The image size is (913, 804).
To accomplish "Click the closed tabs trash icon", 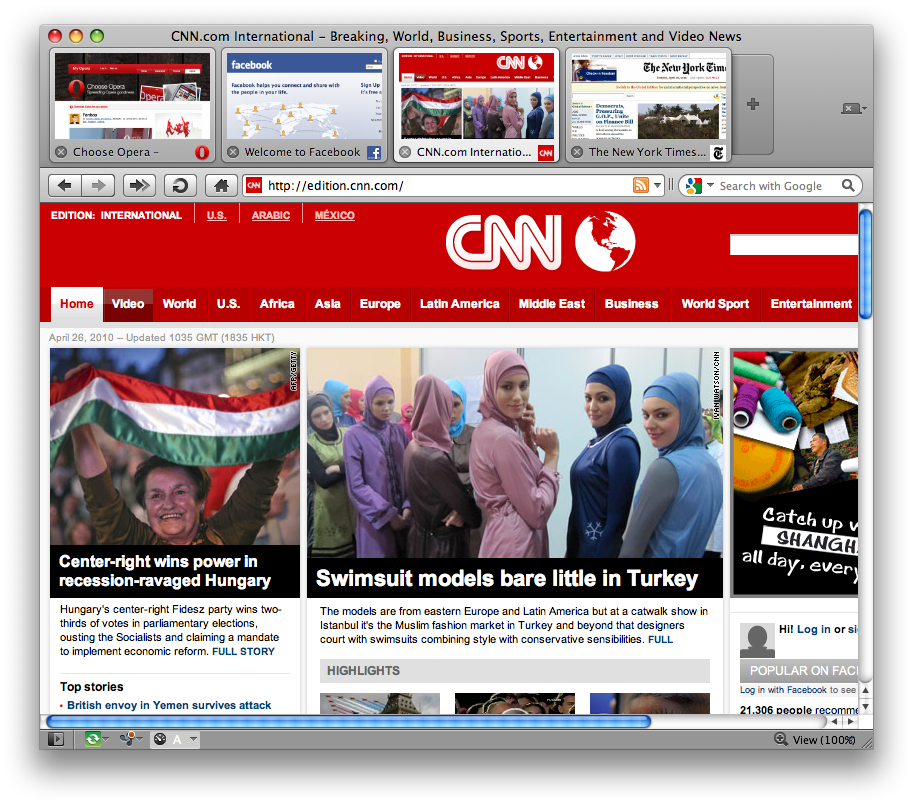I will (850, 108).
